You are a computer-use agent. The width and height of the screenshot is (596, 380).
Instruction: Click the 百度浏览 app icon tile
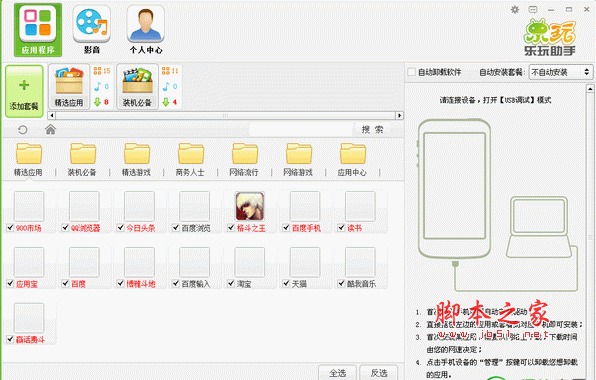pyautogui.click(x=194, y=206)
